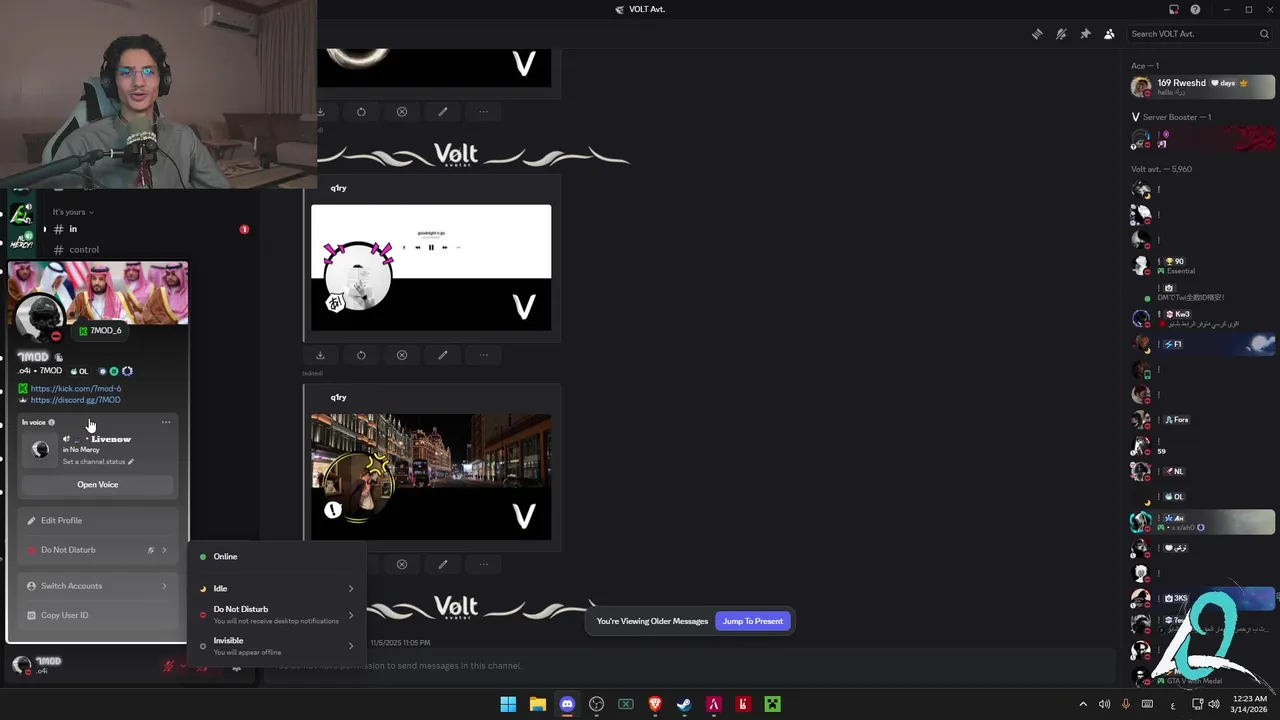Toggle the member list icon

tap(1109, 34)
